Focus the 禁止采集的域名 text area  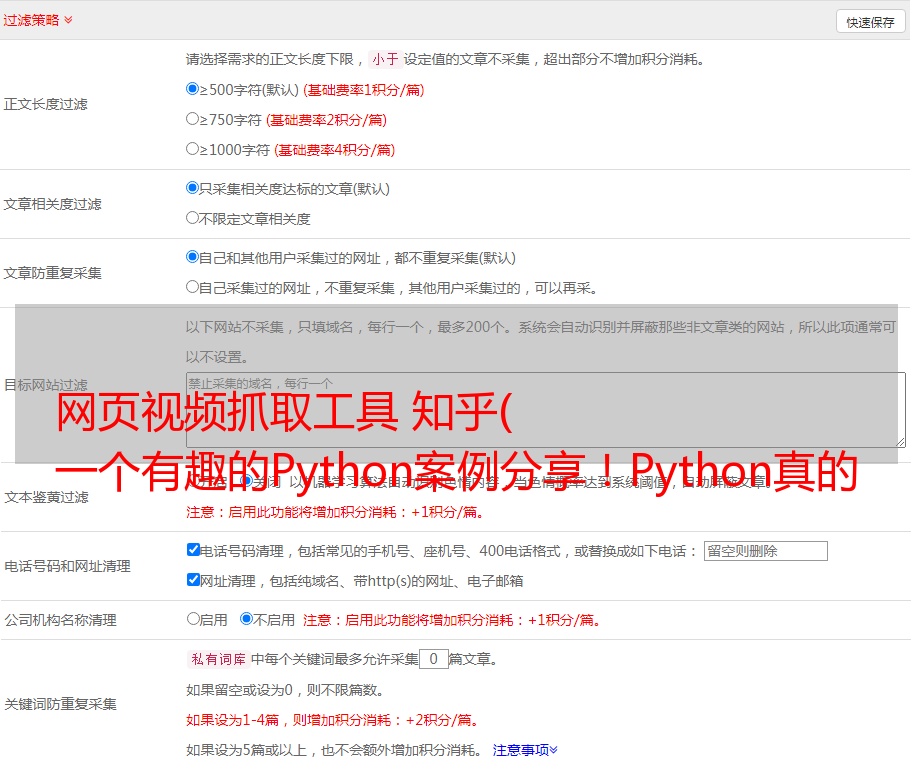[x=546, y=410]
